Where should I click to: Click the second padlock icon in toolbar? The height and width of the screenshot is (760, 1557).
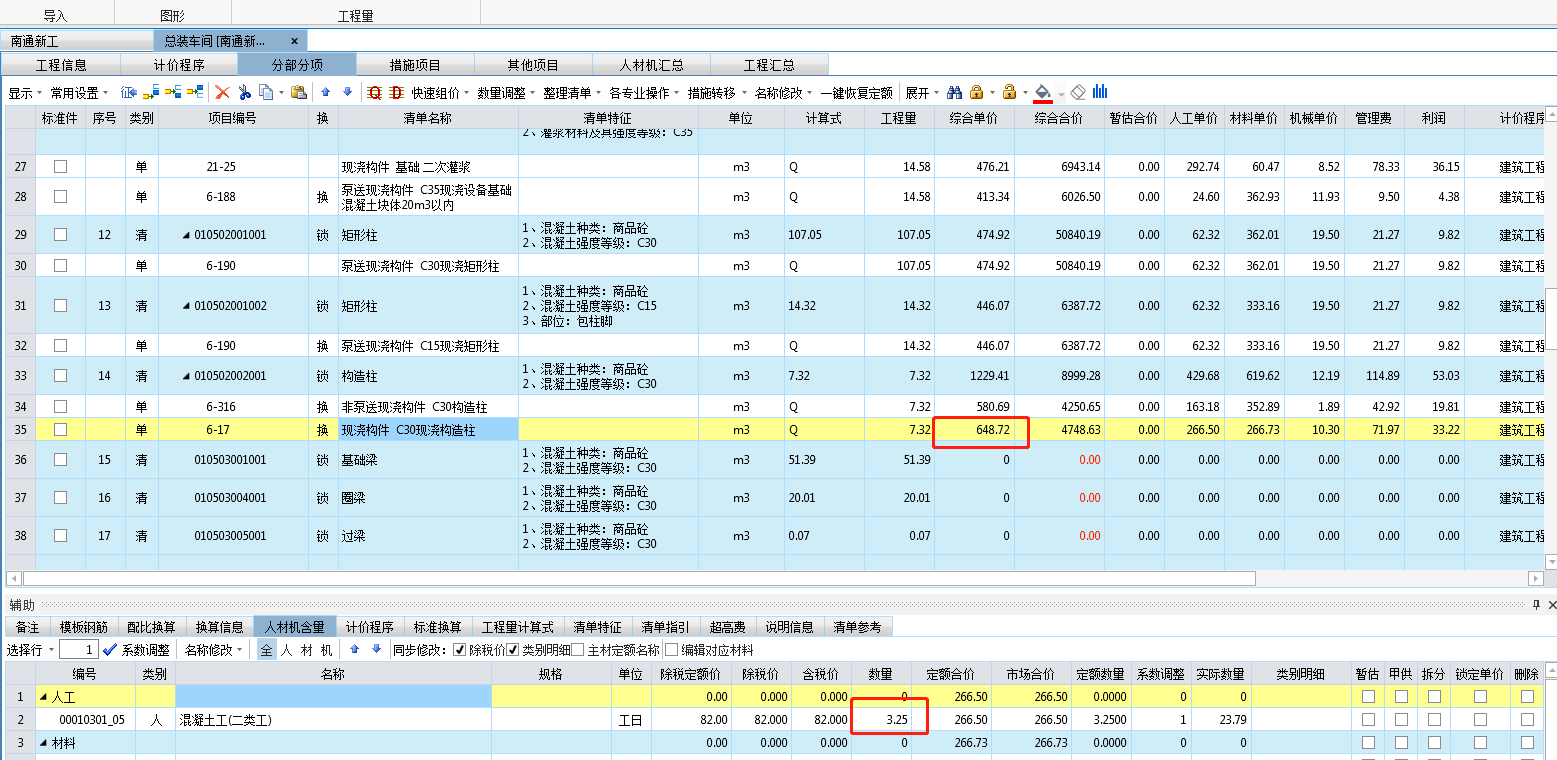tap(1010, 92)
